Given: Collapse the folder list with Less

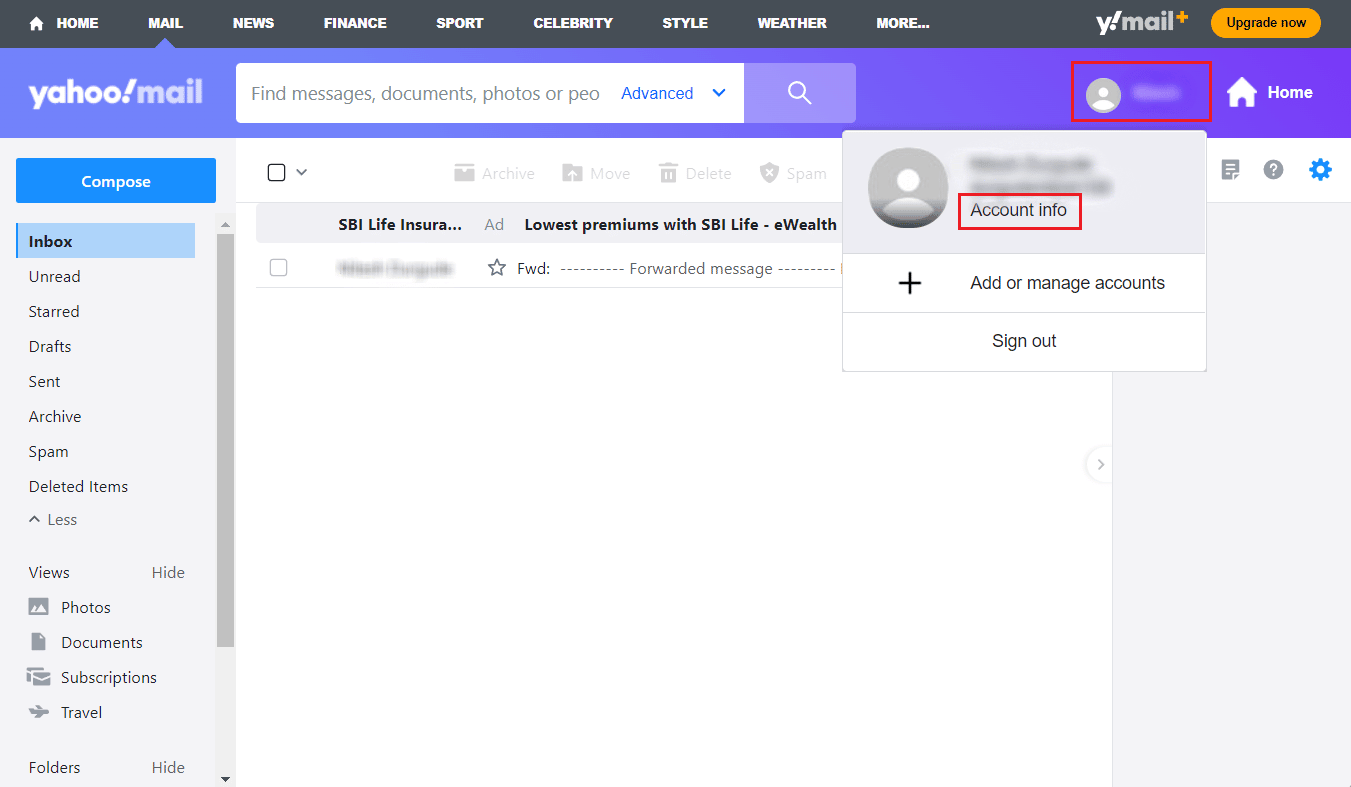Looking at the screenshot, I should click(x=52, y=519).
